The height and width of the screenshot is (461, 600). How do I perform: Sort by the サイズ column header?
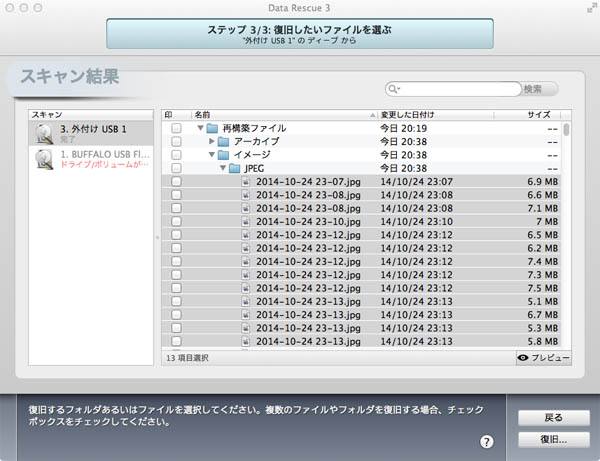coord(538,115)
